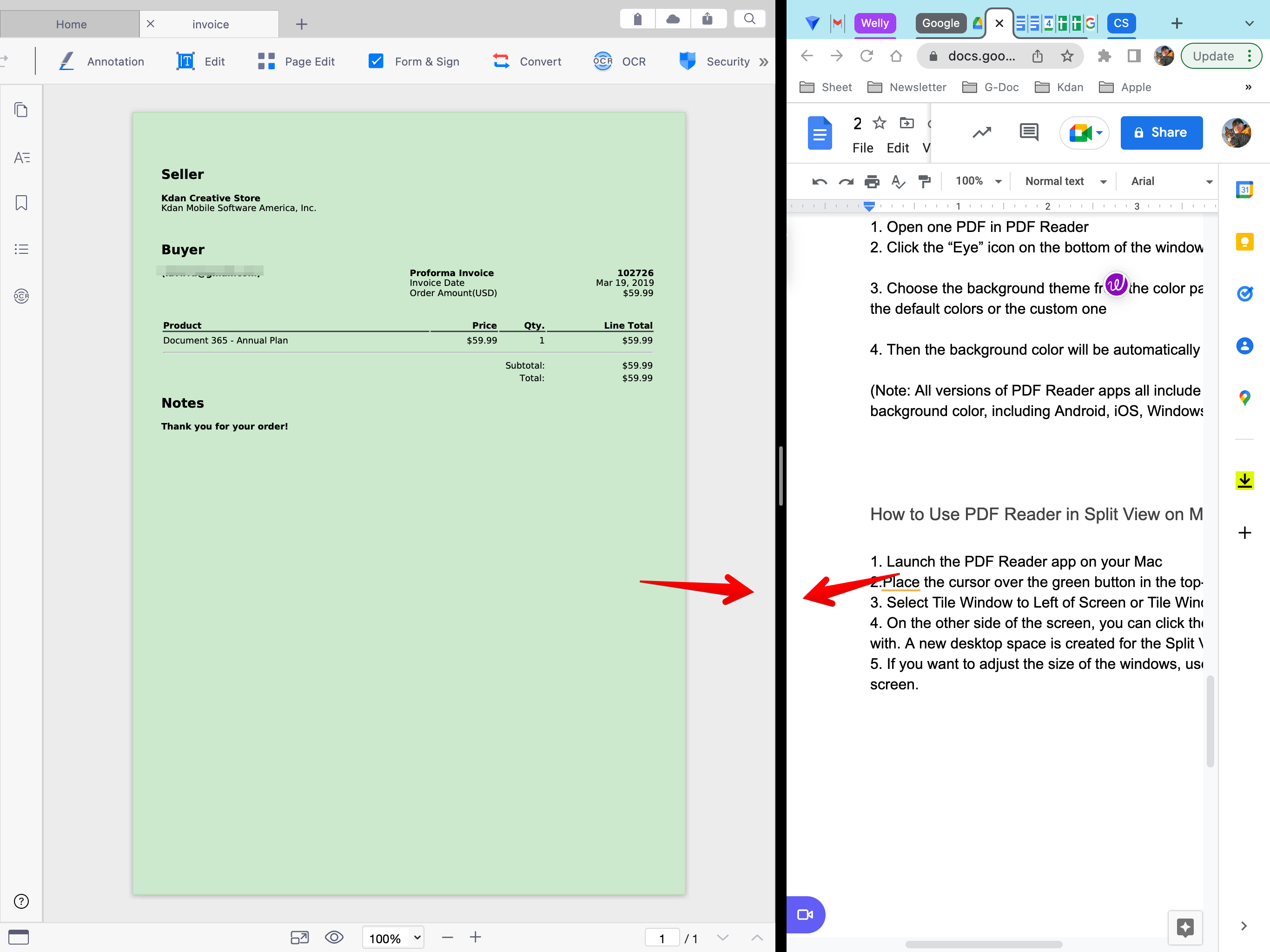Toggle Chrome side panel icon
Image resolution: width=1270 pixels, height=952 pixels.
pyautogui.click(x=1134, y=56)
